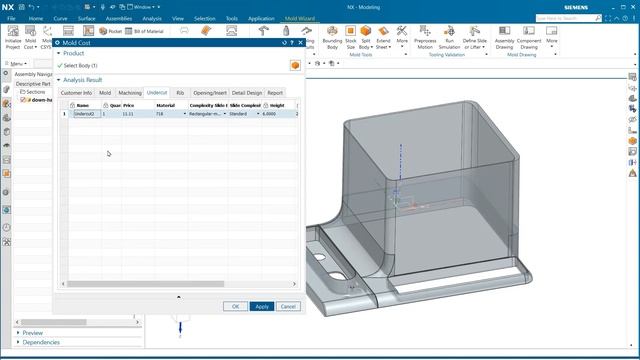Open the Opening/Insert tab
The height and width of the screenshot is (360, 640).
coord(210,93)
